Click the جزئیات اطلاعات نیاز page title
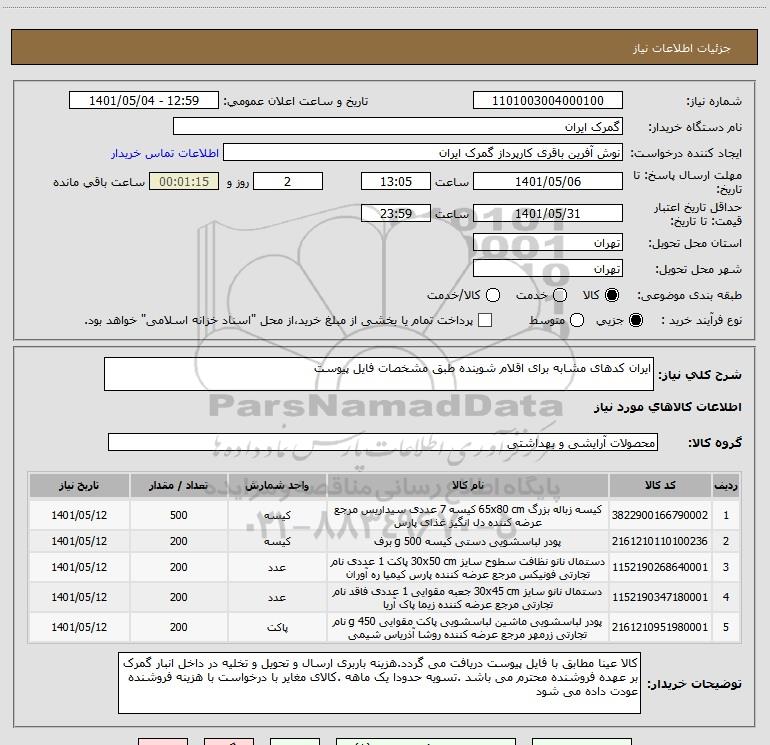770x745 pixels. (x=681, y=48)
